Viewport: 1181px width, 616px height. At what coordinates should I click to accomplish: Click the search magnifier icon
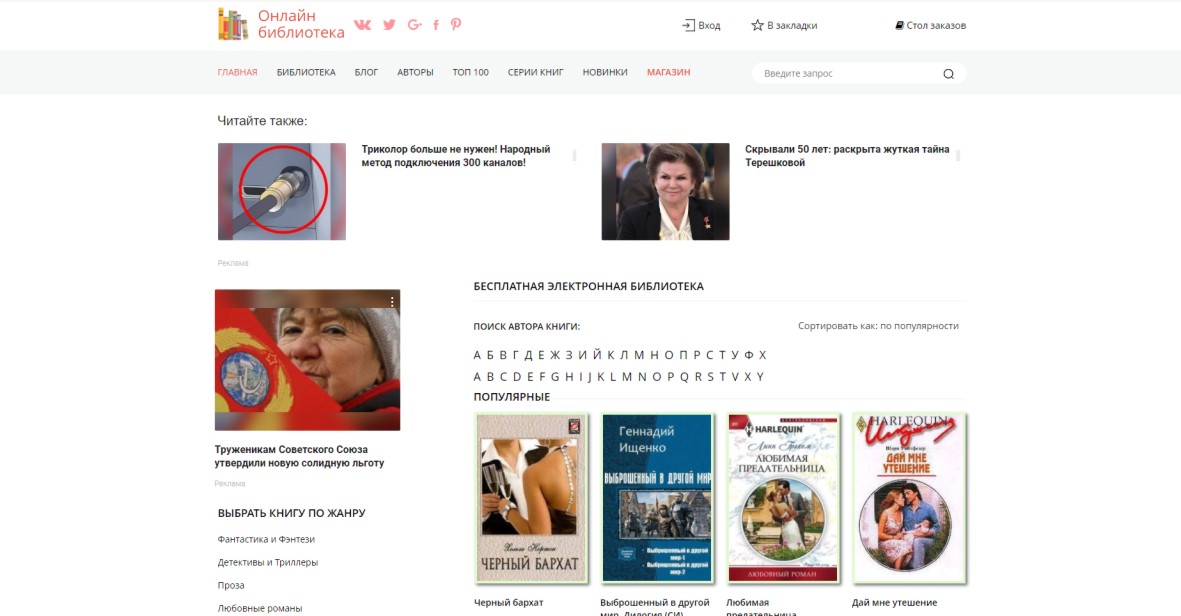pos(948,73)
